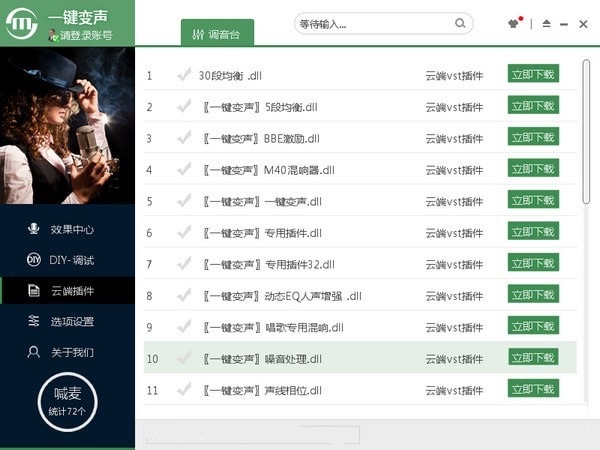The image size is (600, 450).
Task: Toggle checkmark for 30段均衡 .dll
Action: [x=183, y=75]
